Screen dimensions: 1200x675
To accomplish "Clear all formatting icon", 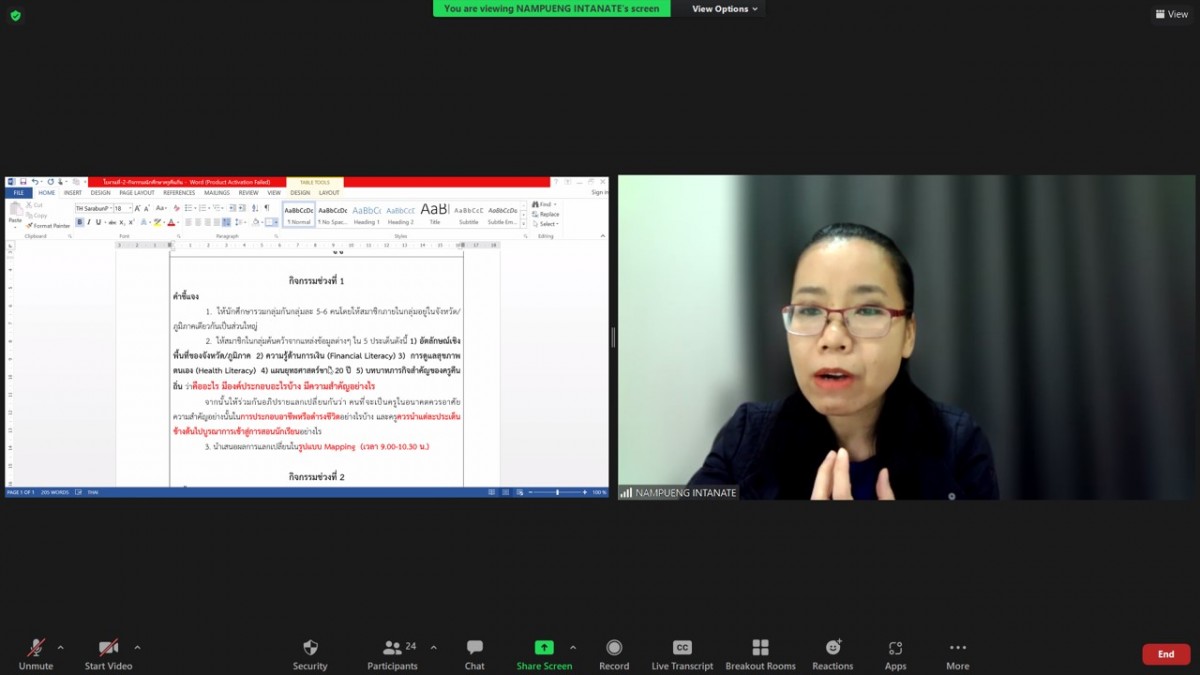I will pyautogui.click(x=177, y=208).
